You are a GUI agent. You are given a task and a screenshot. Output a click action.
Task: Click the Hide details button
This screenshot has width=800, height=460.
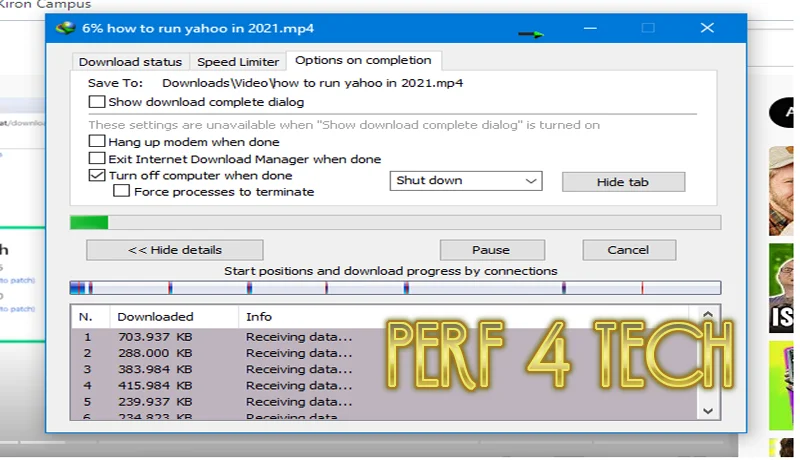click(174, 250)
